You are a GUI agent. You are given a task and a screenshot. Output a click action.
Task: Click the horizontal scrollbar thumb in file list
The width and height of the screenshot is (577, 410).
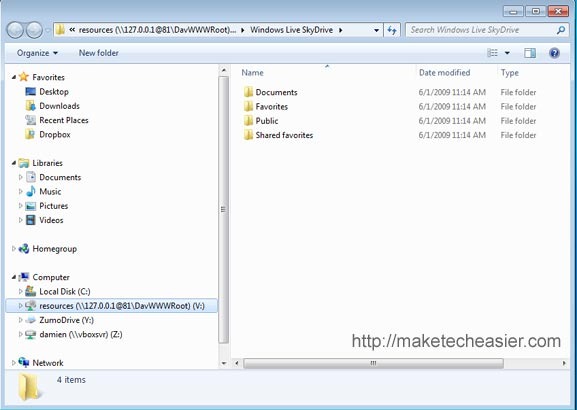[373, 363]
